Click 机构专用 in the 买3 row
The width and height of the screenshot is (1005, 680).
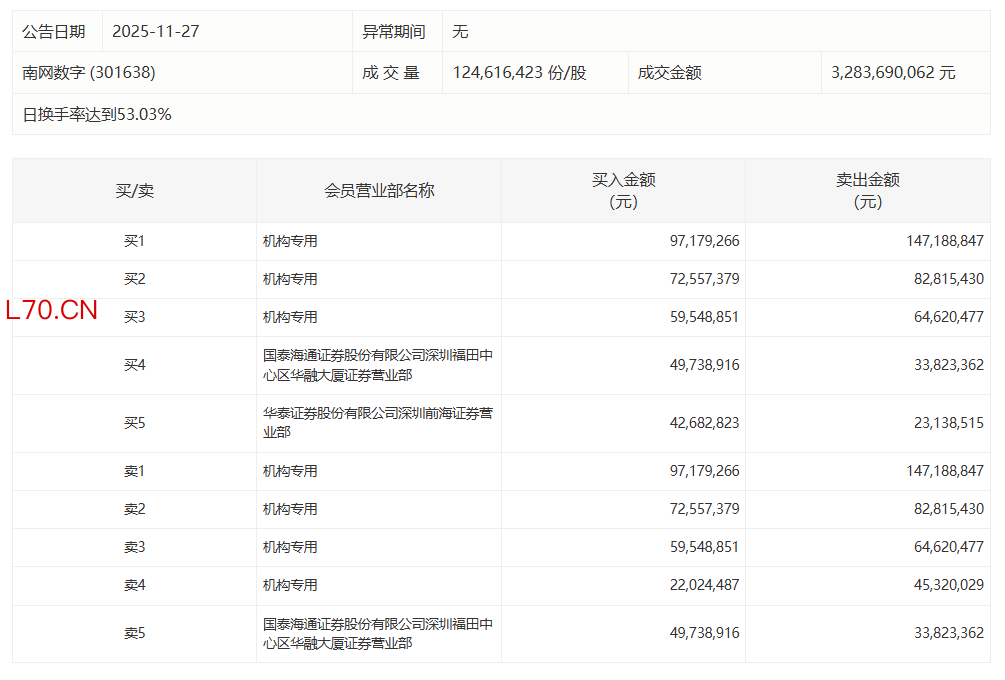click(x=290, y=317)
